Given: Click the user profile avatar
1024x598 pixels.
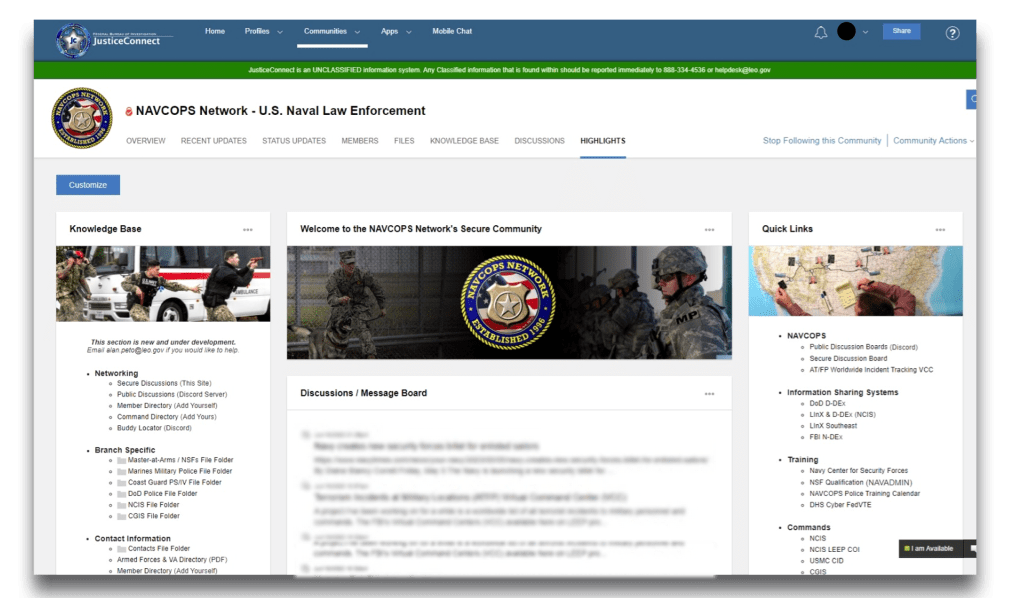Looking at the screenshot, I should coord(846,32).
